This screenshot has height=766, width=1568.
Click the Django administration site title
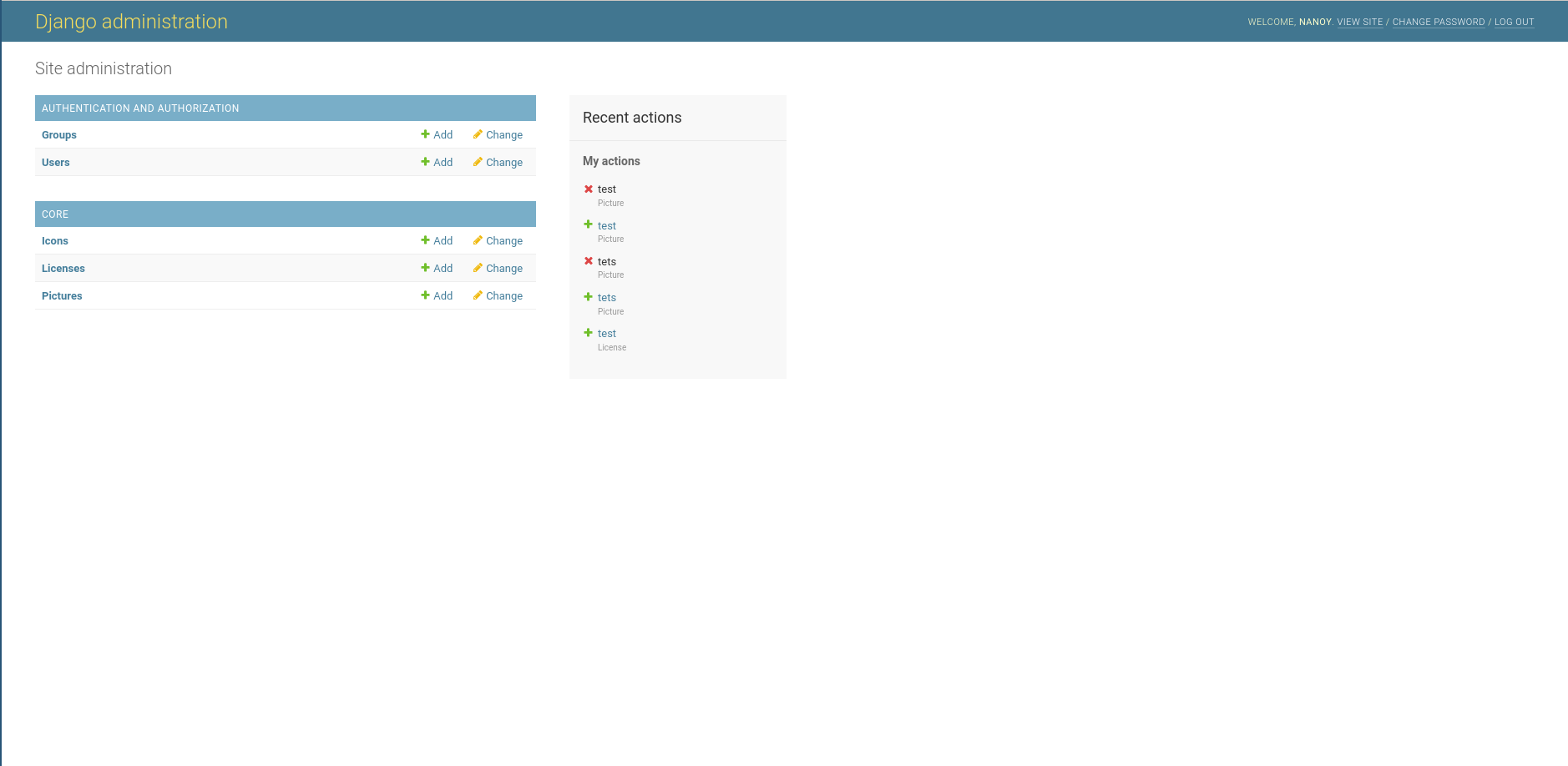click(131, 22)
